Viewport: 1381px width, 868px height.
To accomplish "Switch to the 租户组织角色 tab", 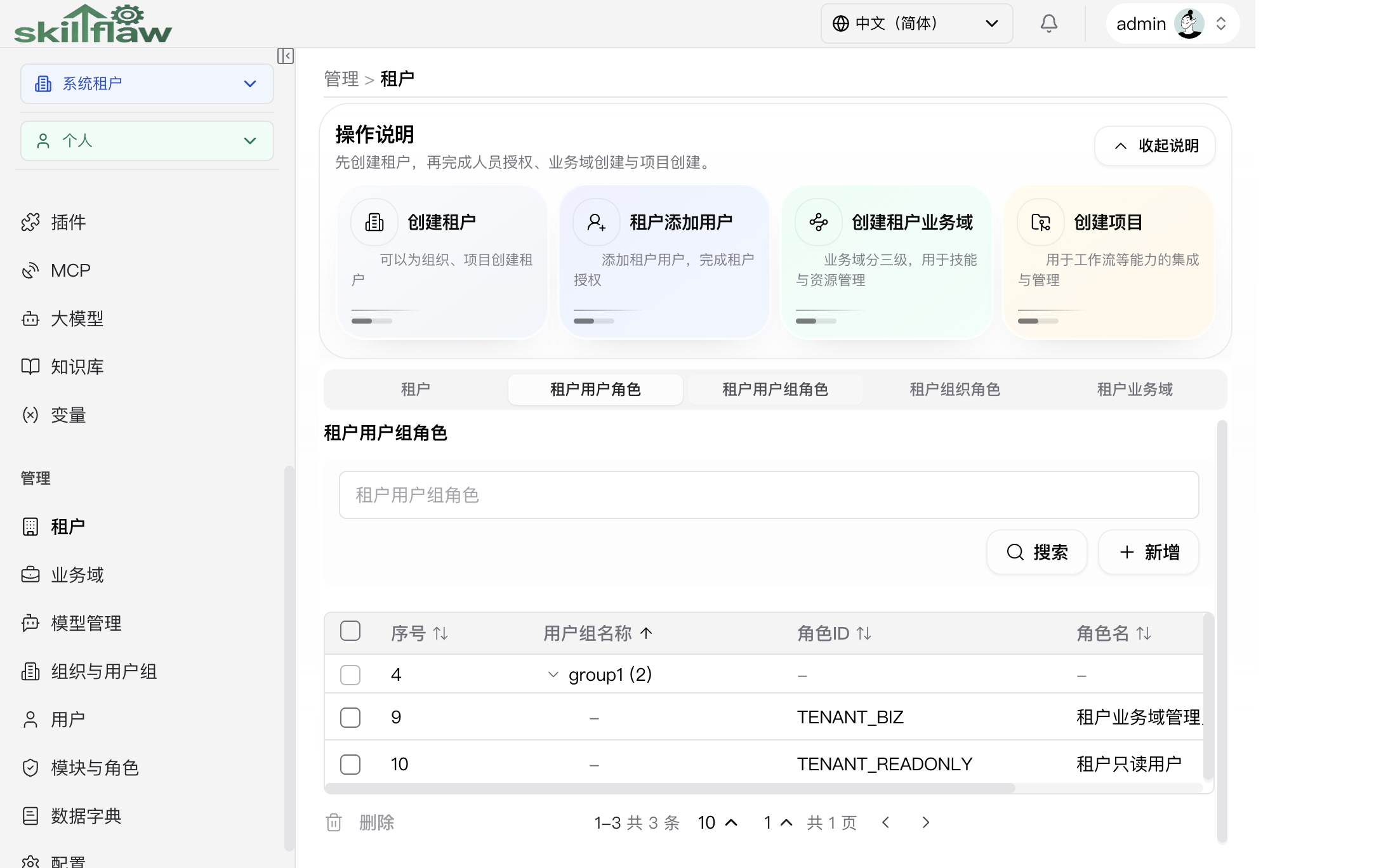I will (955, 390).
